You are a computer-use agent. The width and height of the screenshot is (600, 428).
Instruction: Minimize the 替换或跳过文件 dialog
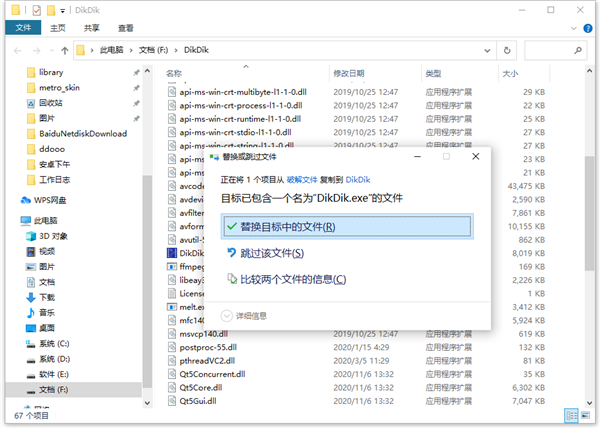pyautogui.click(x=417, y=156)
